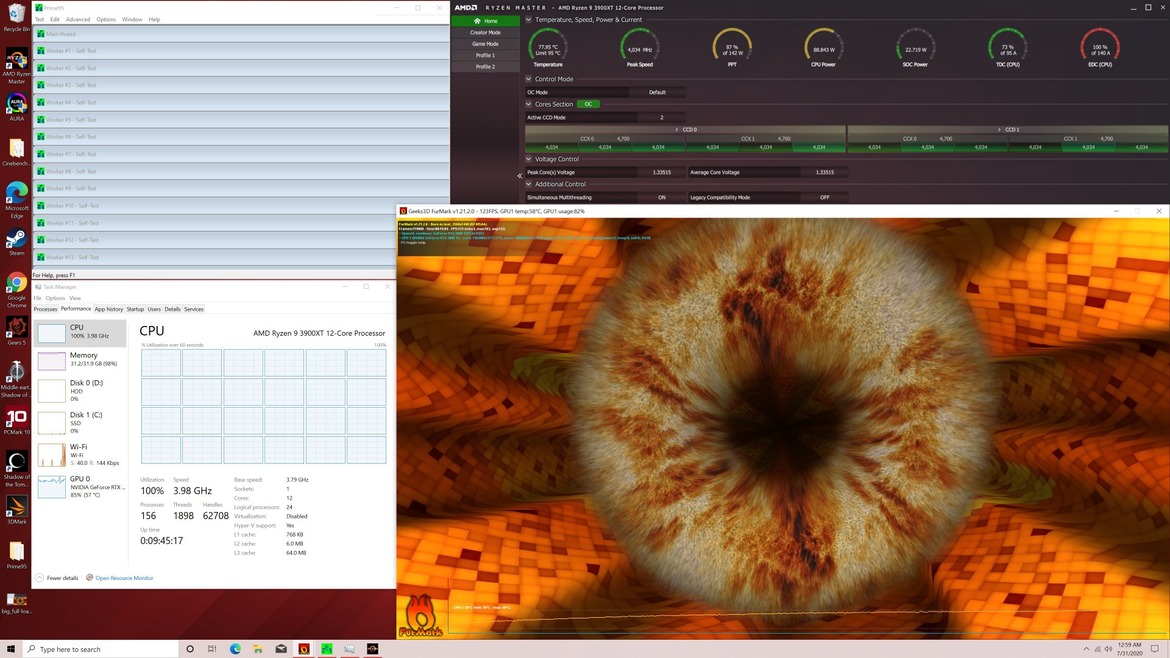Select Game Mode in Ryzen Master
Screen dimensions: 1170x658
(486, 44)
